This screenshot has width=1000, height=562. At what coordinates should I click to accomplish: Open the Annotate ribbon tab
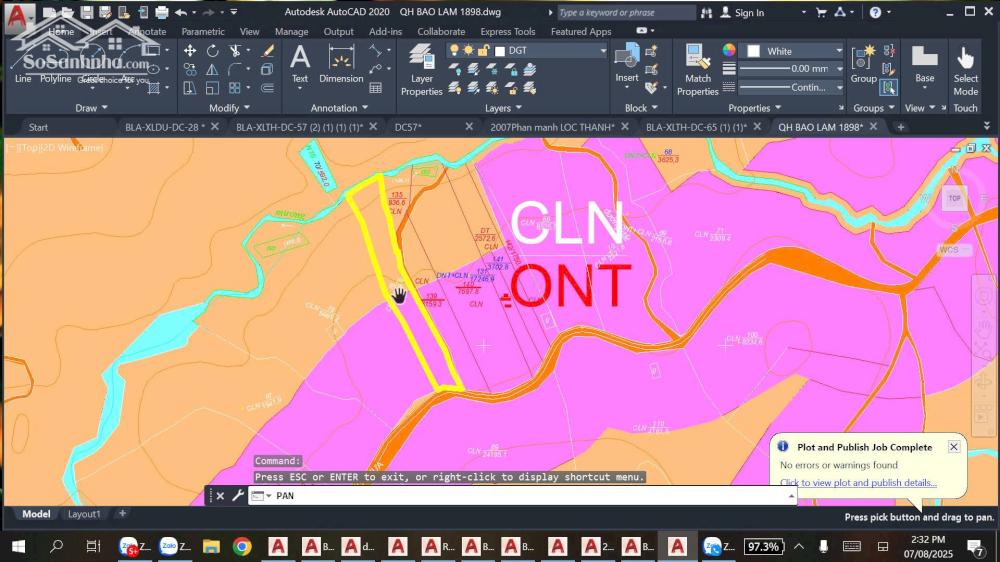point(147,31)
